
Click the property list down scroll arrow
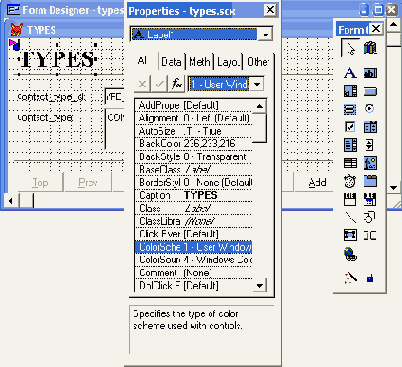pyautogui.click(x=259, y=285)
